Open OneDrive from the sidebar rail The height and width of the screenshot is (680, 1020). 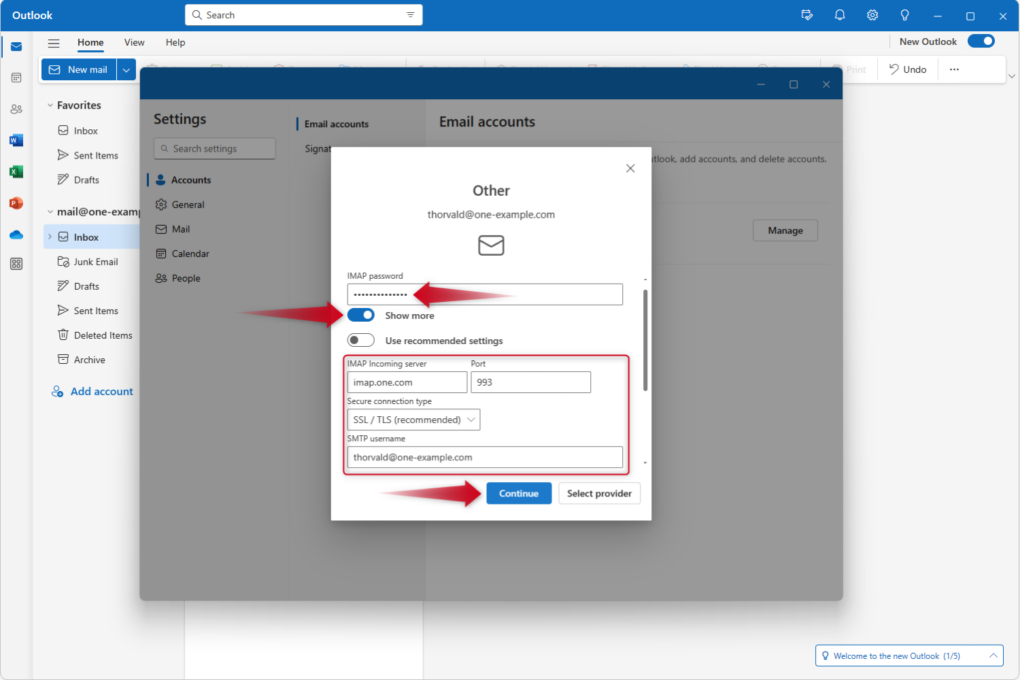coord(14,235)
